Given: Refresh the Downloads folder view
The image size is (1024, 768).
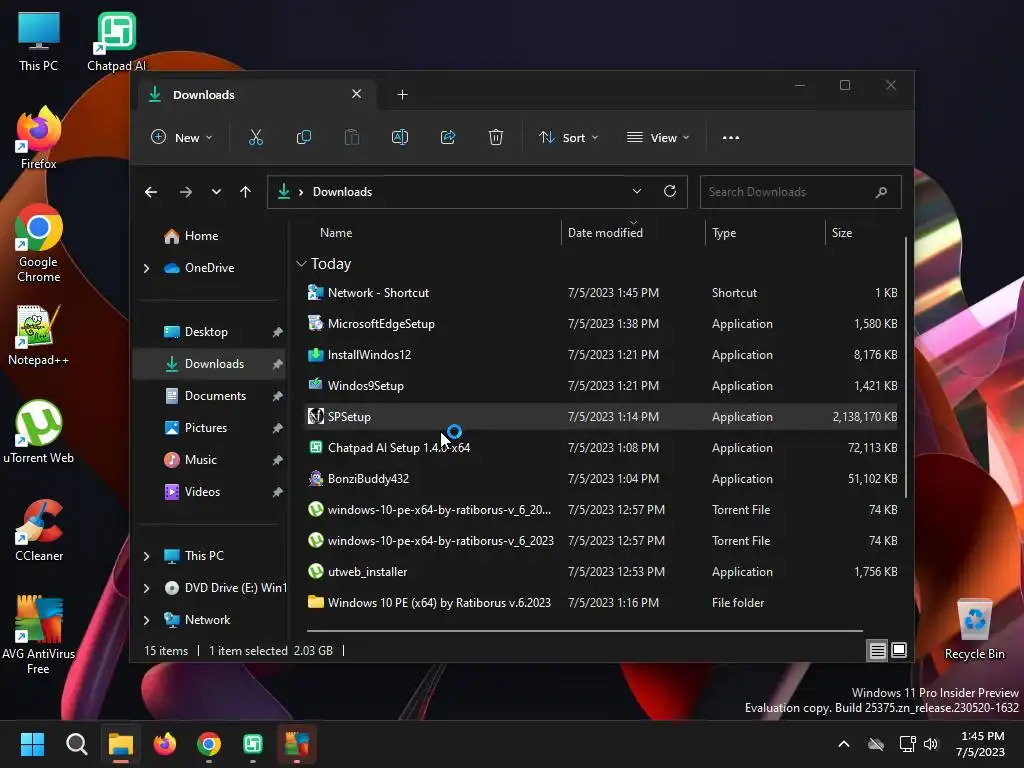Looking at the screenshot, I should [x=670, y=191].
